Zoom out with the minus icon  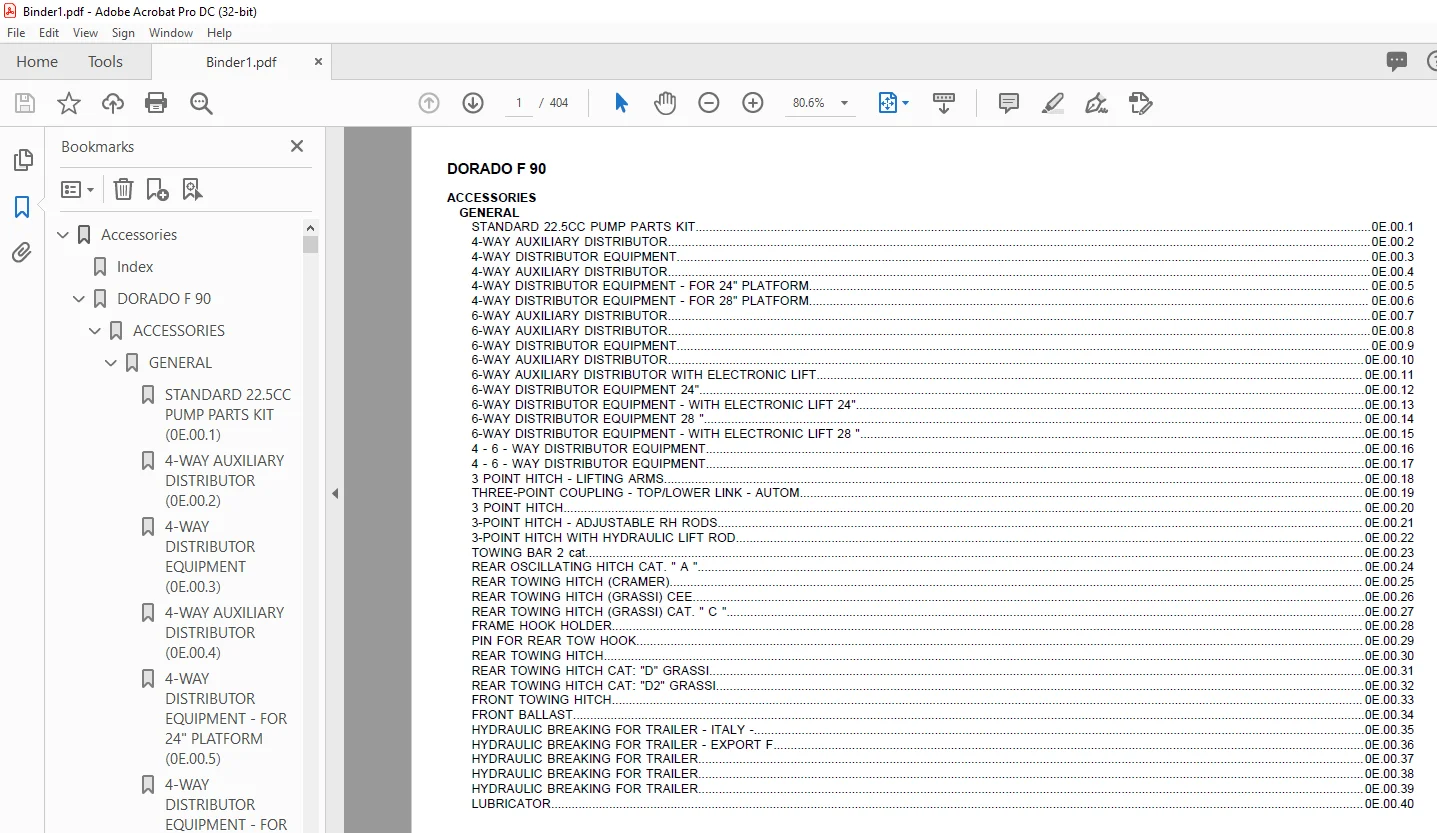point(709,103)
